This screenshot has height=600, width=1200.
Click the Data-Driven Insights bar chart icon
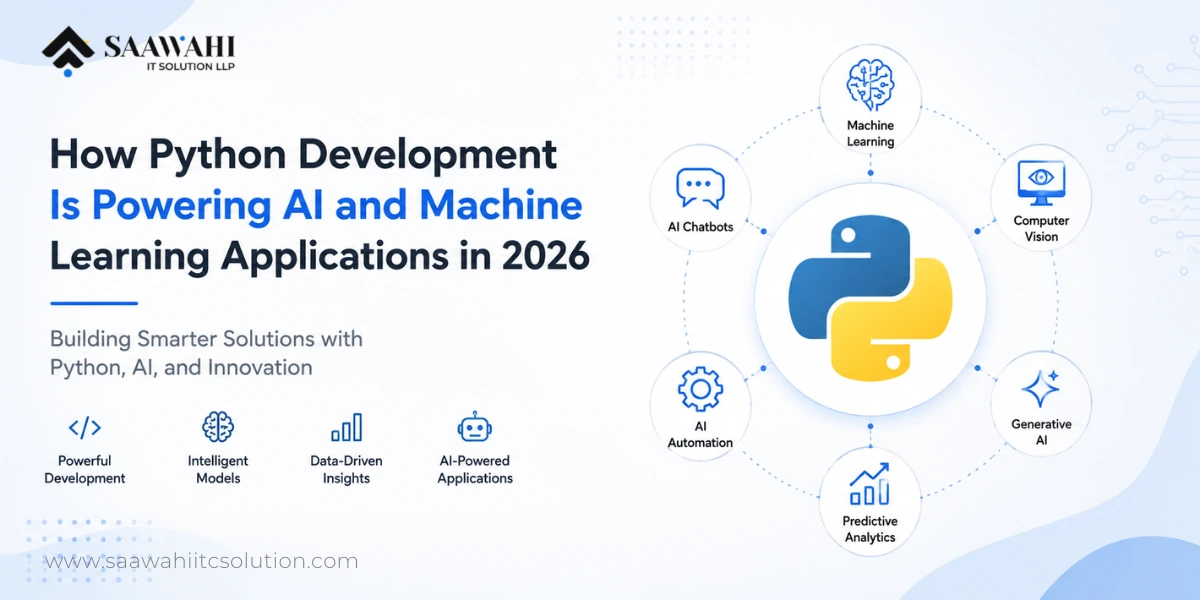[346, 428]
